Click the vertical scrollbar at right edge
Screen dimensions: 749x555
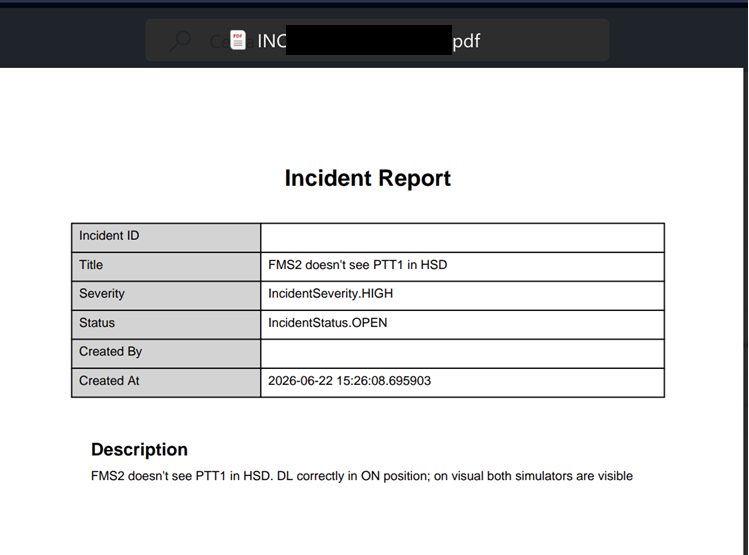click(746, 310)
